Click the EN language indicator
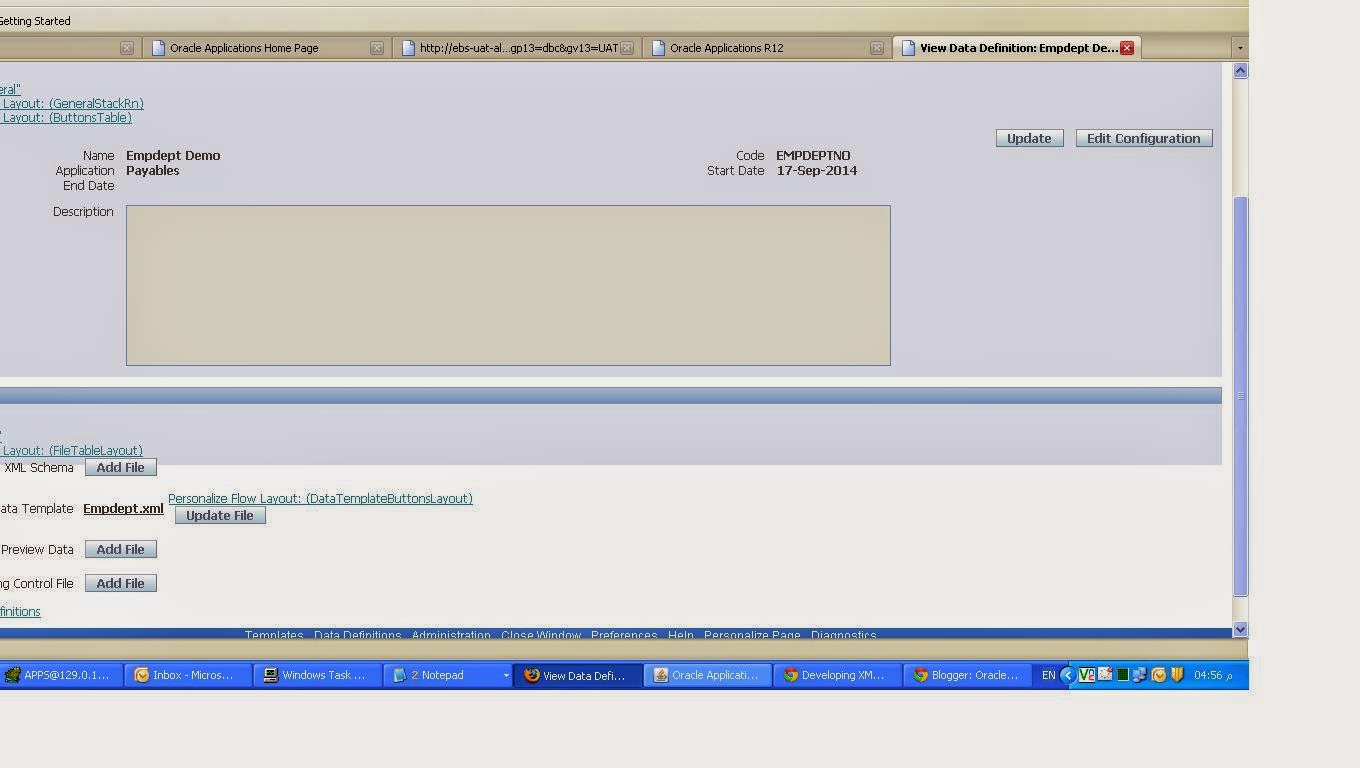Screen dimensions: 1360x768 coord(1050,675)
